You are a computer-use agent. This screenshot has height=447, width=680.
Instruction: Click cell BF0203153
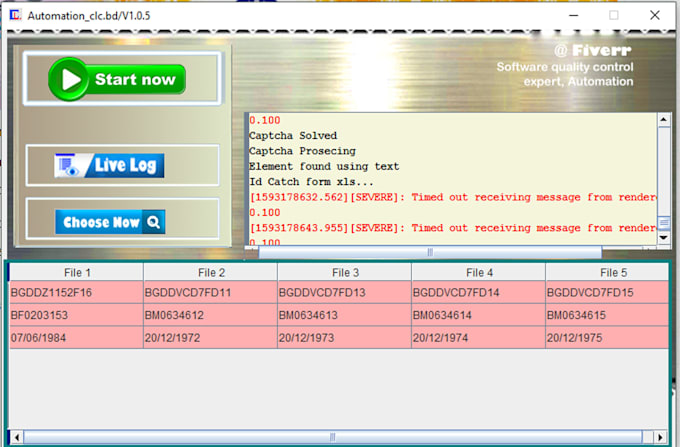tap(77, 315)
